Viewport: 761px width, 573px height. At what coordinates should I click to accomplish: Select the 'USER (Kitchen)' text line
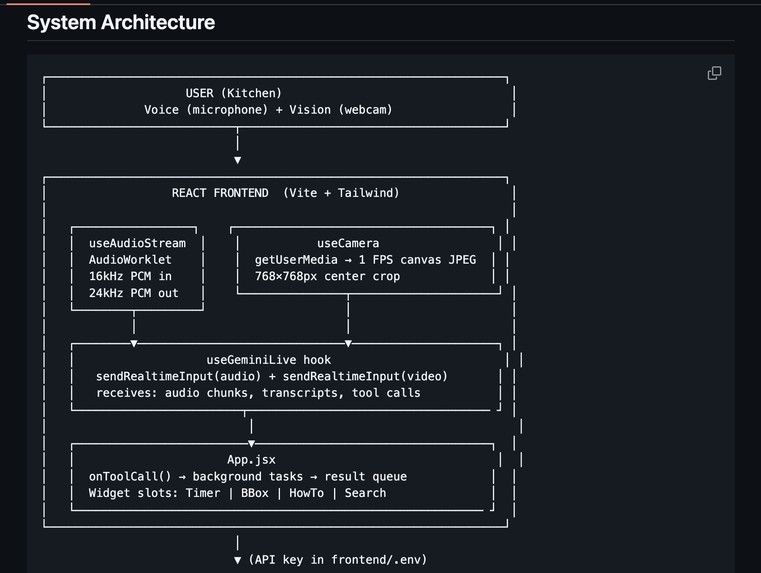(233, 93)
